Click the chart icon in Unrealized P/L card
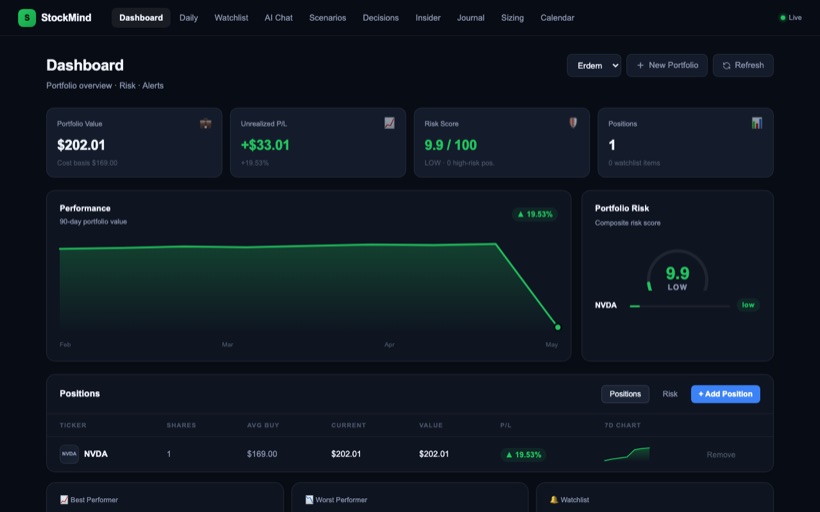The height and width of the screenshot is (512, 820). tap(390, 123)
